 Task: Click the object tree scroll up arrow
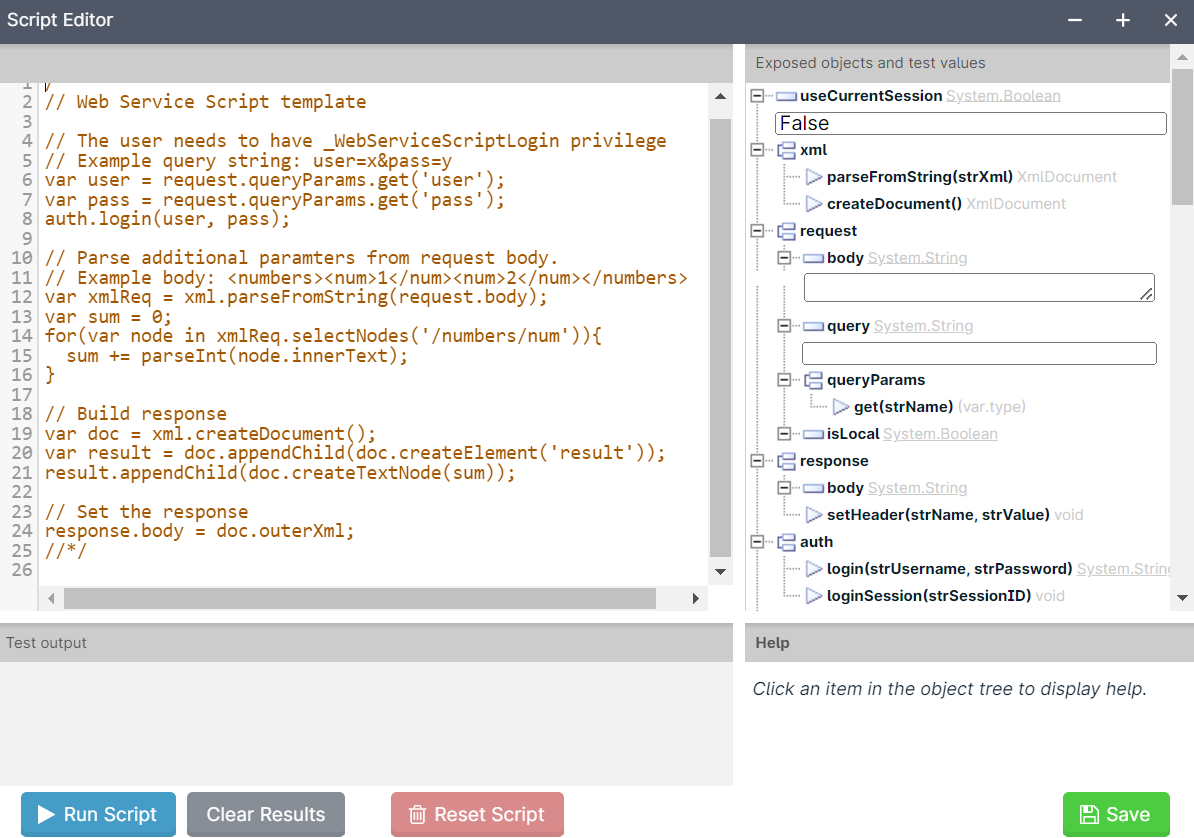[1182, 57]
